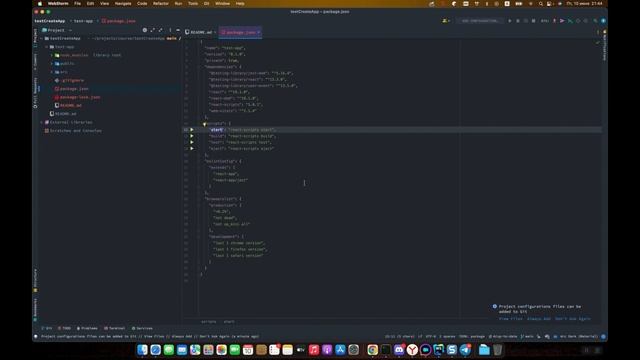Click the package.json breadcrumb in navigation bar

[x=119, y=21]
